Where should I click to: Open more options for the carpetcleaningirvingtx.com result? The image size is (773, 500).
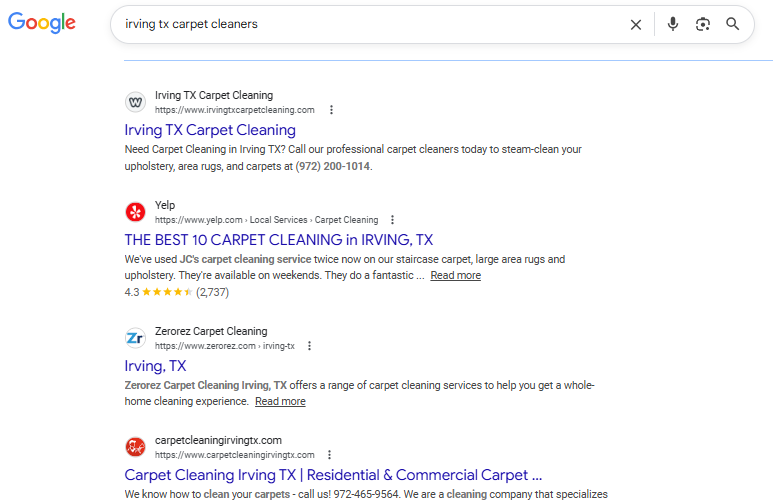pos(331,455)
